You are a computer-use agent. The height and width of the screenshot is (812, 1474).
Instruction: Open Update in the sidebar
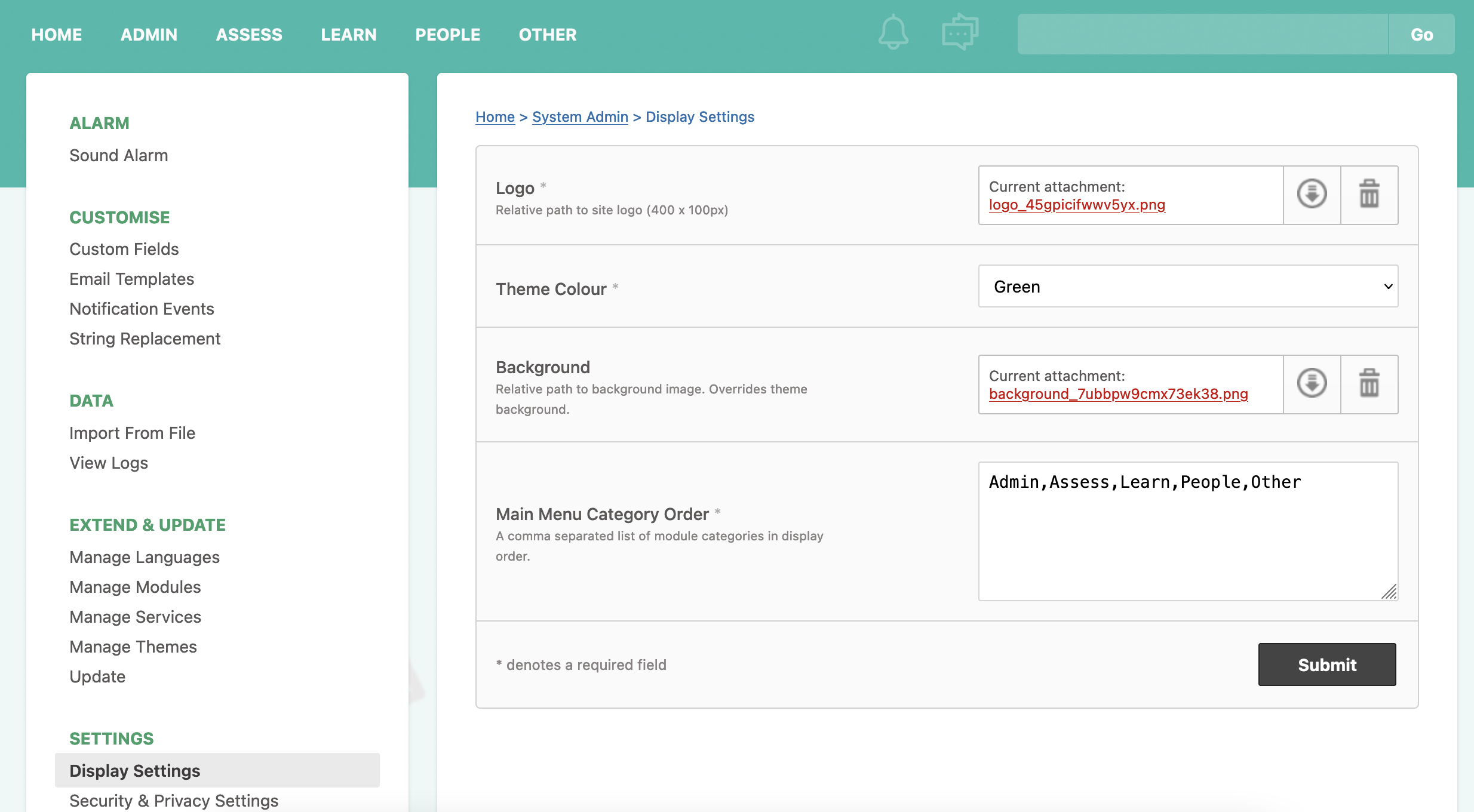(97, 676)
